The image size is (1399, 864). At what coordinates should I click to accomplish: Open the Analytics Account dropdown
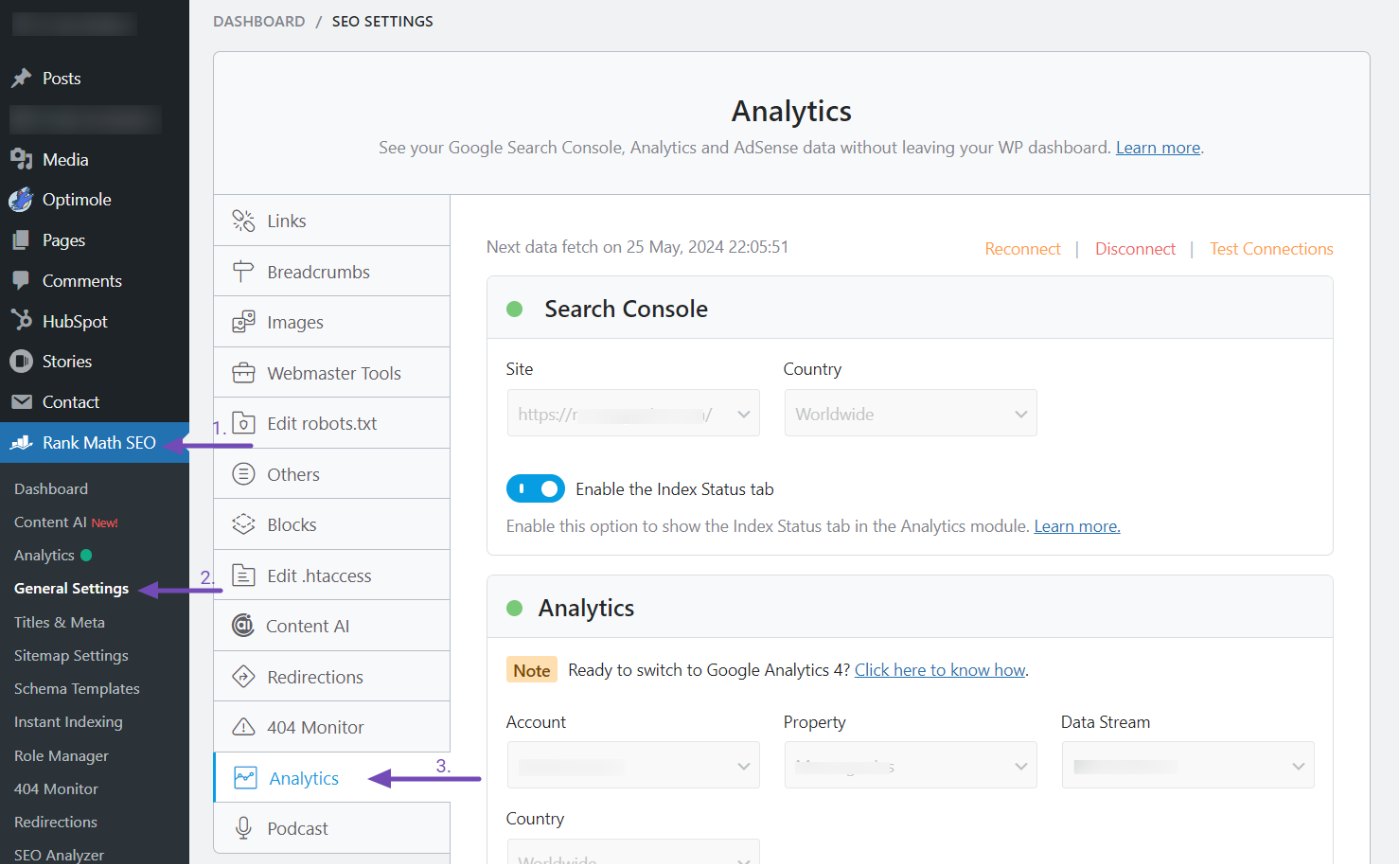click(x=633, y=765)
